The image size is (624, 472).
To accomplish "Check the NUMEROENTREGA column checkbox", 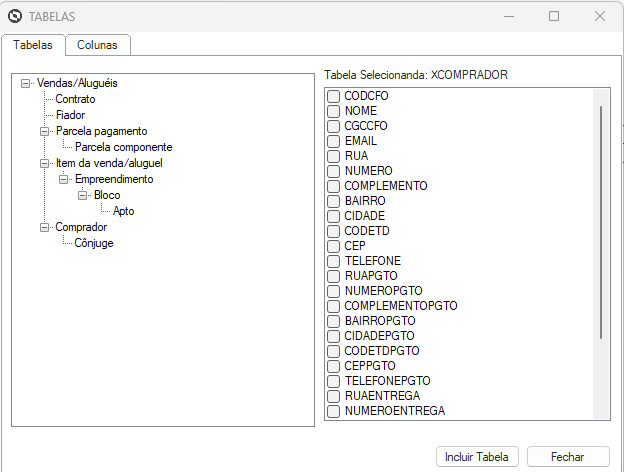I will pos(333,411).
